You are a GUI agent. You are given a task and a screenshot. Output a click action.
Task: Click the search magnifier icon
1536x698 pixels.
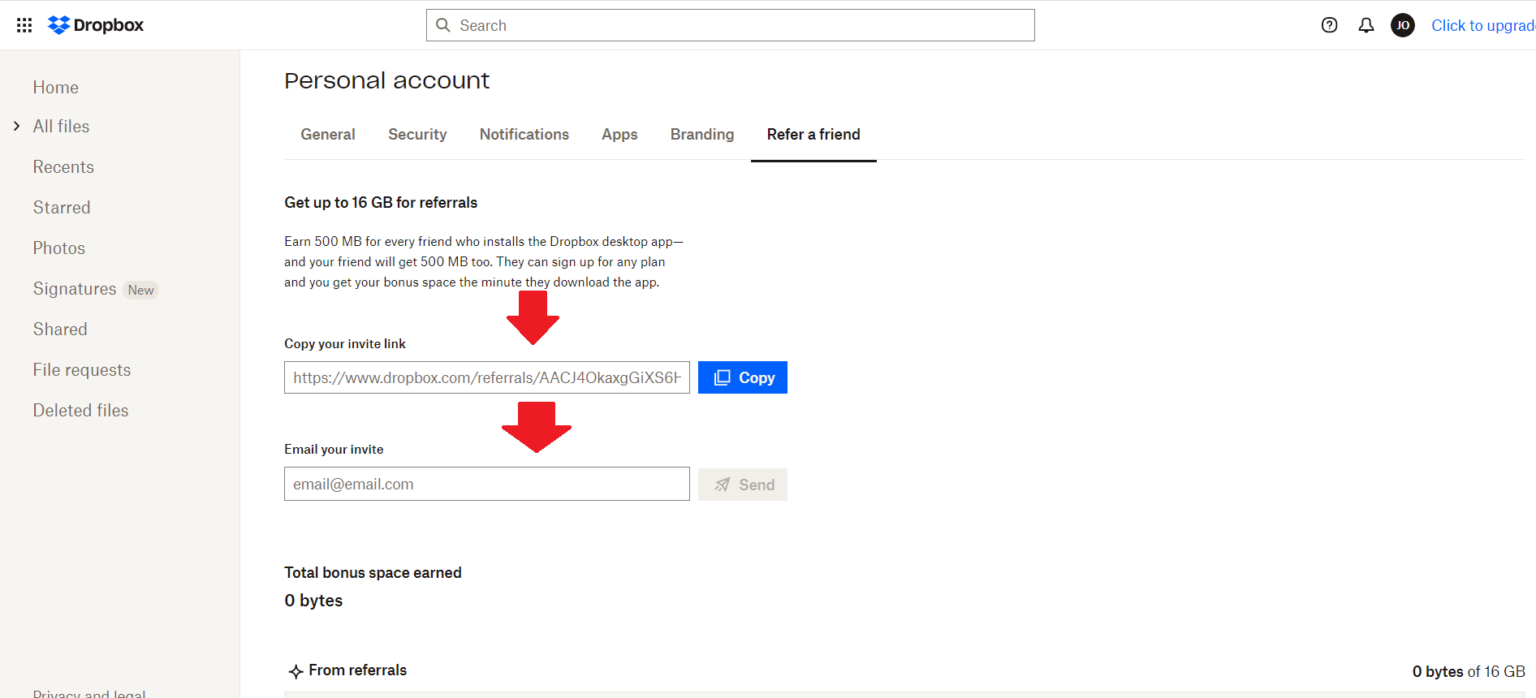443,25
